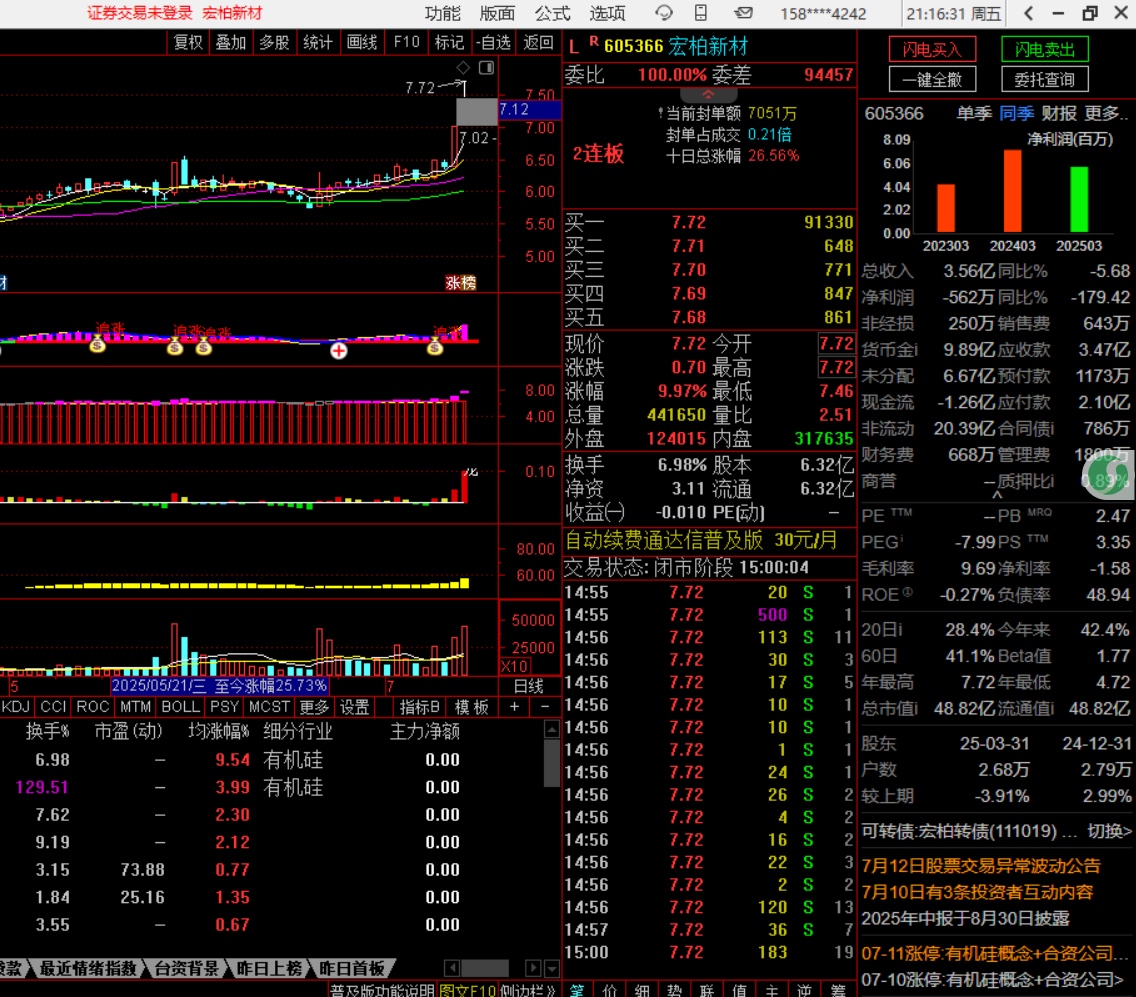Viewport: 1136px width, 997px height.
Task: Expand 更多 indicator list
Action: click(x=314, y=706)
